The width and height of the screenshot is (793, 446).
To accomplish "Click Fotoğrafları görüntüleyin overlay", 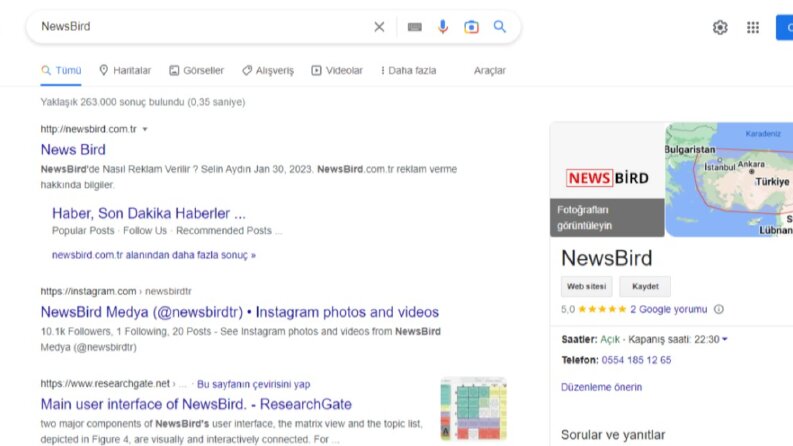I will [x=607, y=217].
